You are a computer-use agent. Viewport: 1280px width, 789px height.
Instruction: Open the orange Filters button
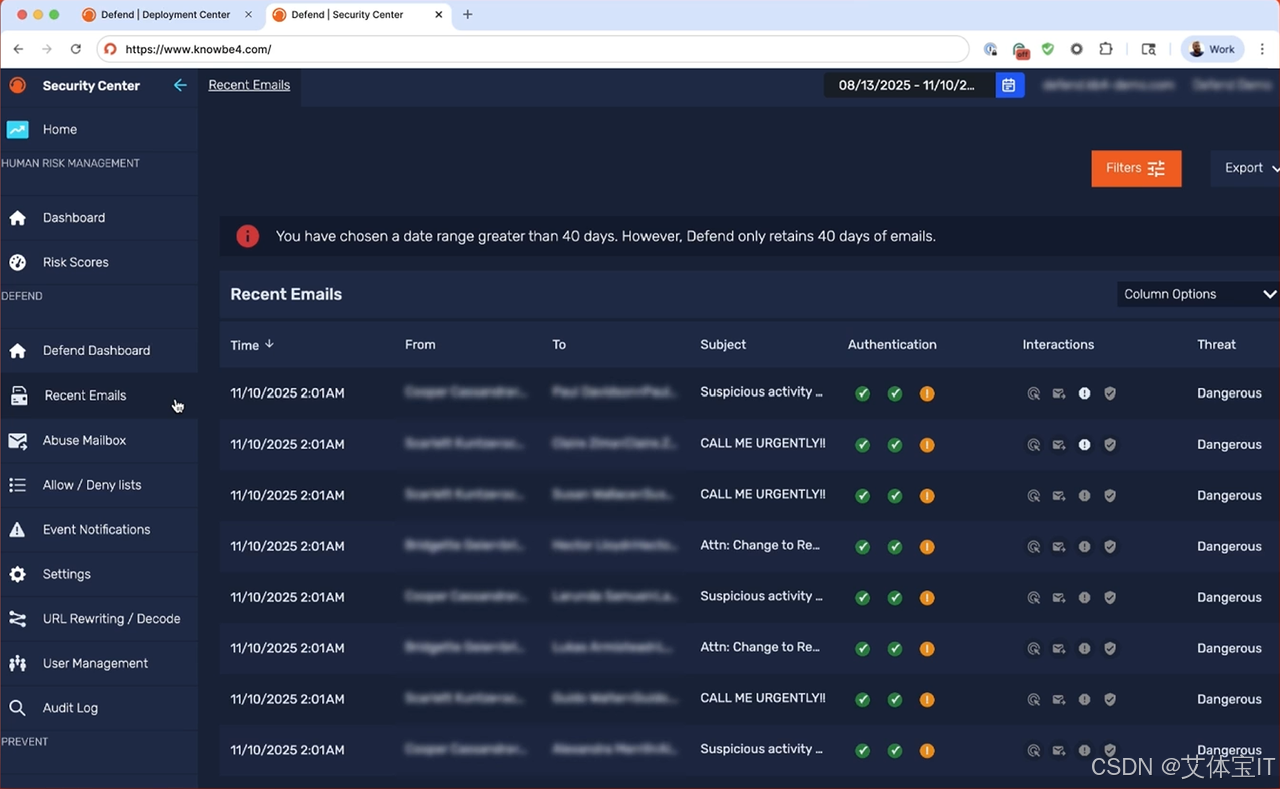[x=1136, y=168]
